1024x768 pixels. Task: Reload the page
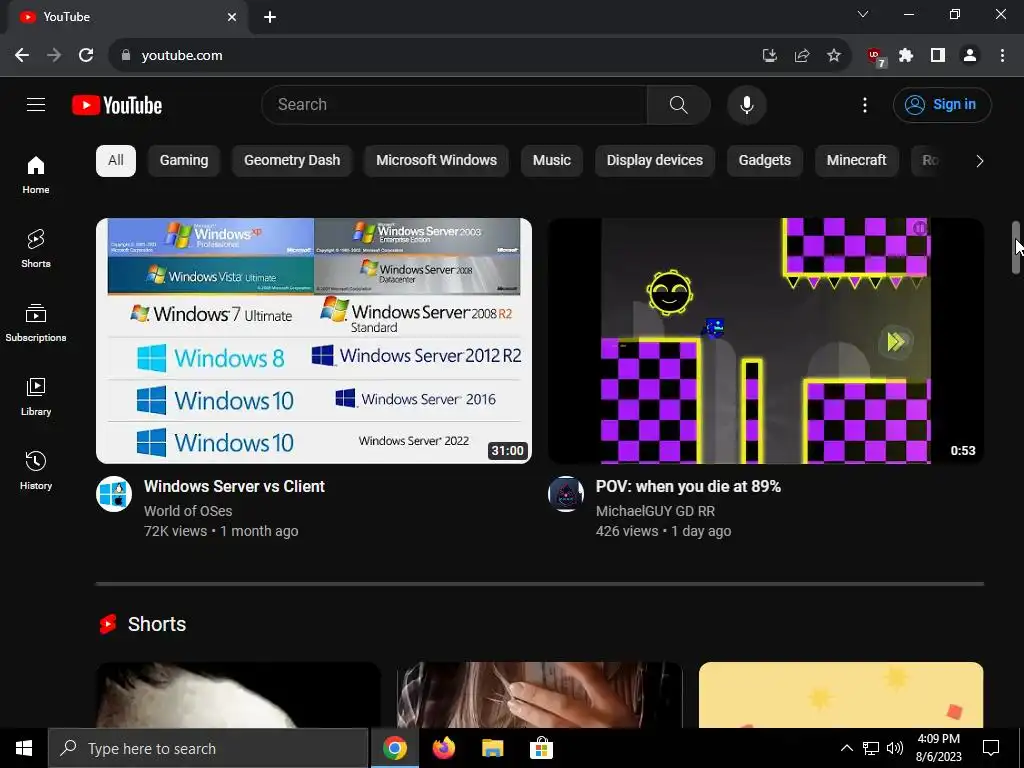86,56
